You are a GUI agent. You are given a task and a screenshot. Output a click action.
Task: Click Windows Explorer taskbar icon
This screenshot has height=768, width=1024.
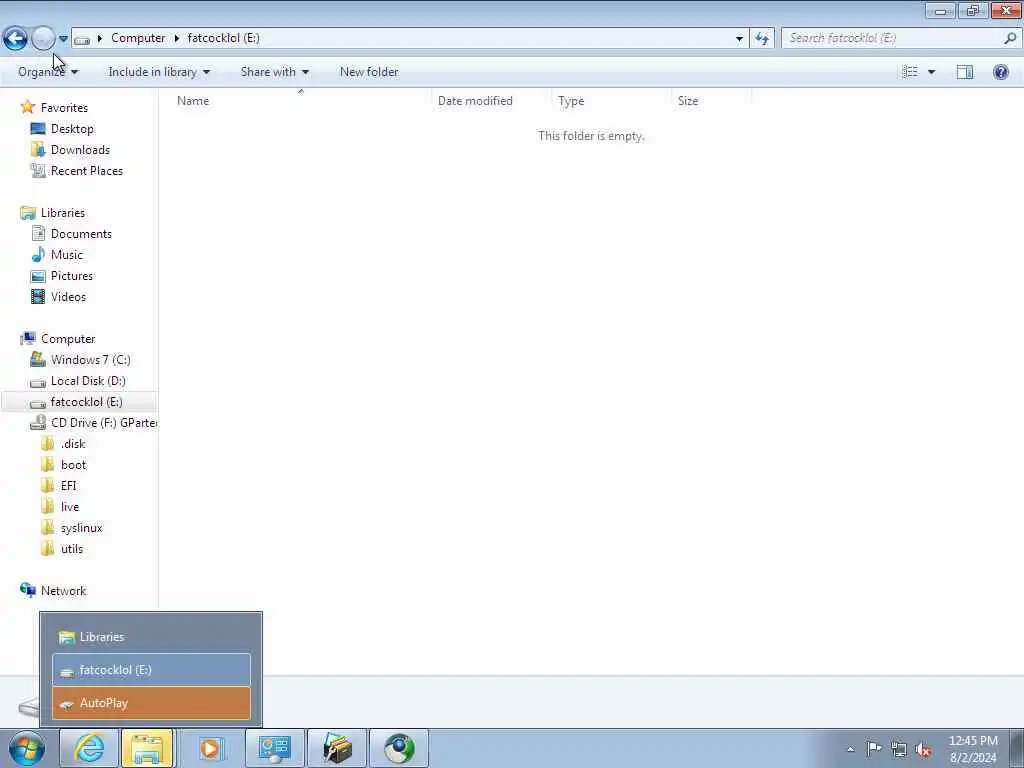tap(148, 748)
